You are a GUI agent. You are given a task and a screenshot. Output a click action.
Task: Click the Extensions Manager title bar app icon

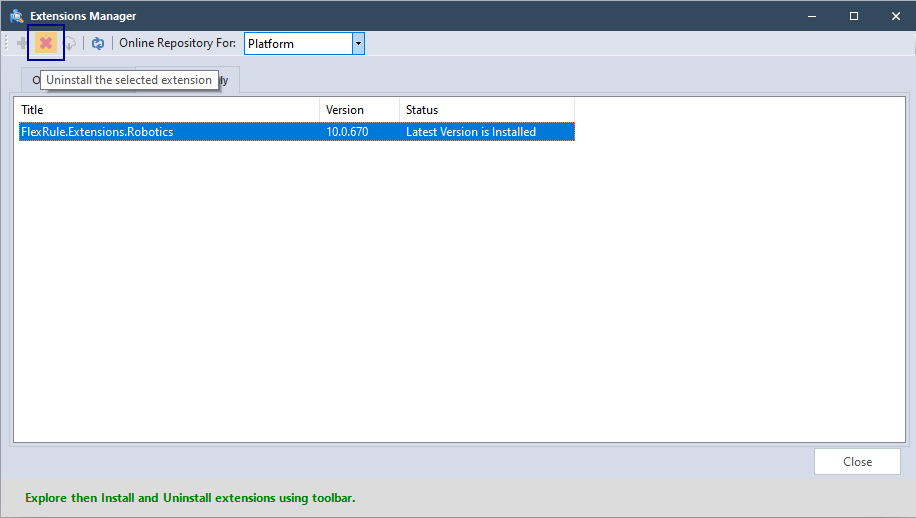pos(17,16)
